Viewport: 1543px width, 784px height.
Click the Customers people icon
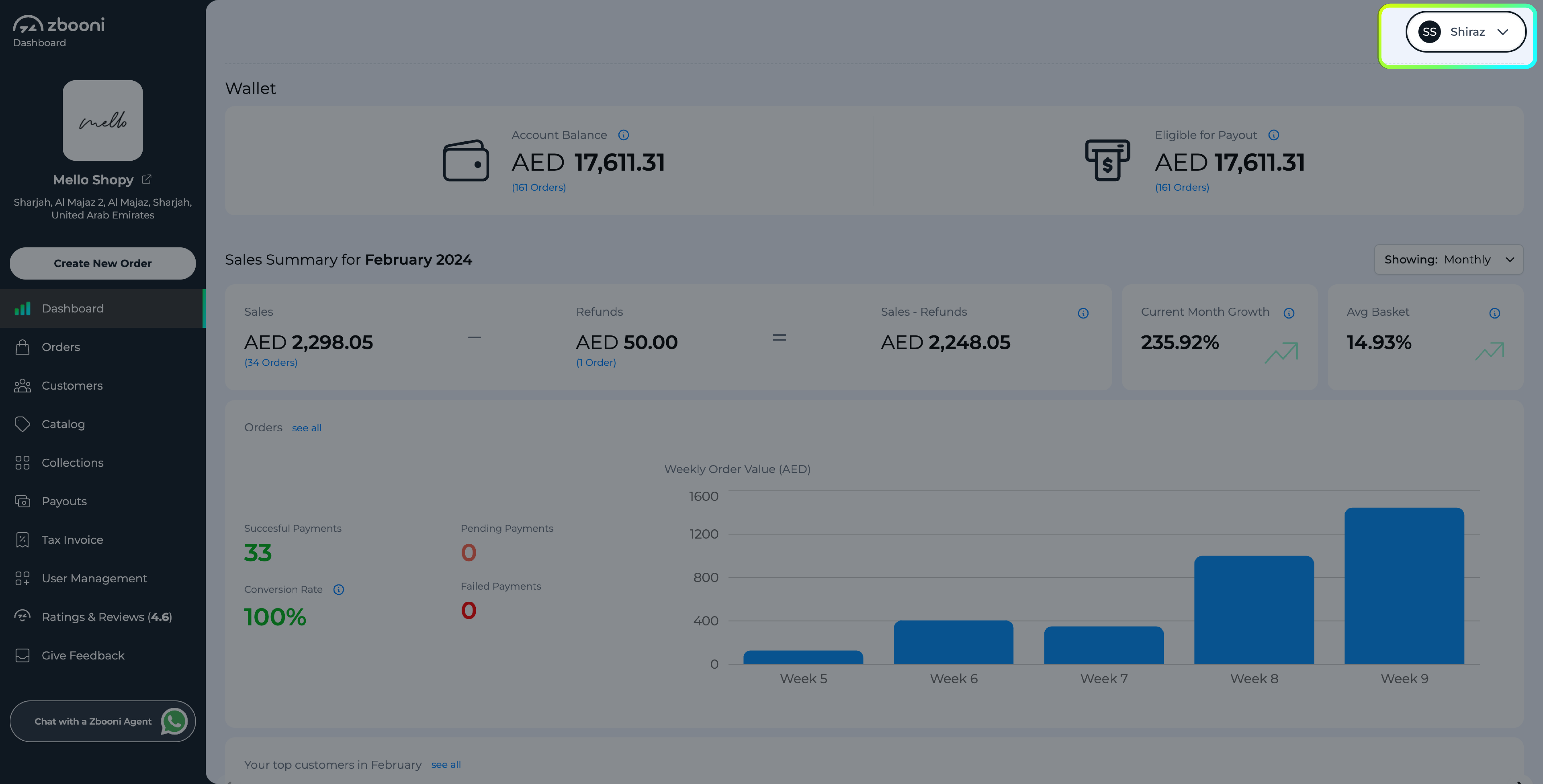(x=22, y=386)
